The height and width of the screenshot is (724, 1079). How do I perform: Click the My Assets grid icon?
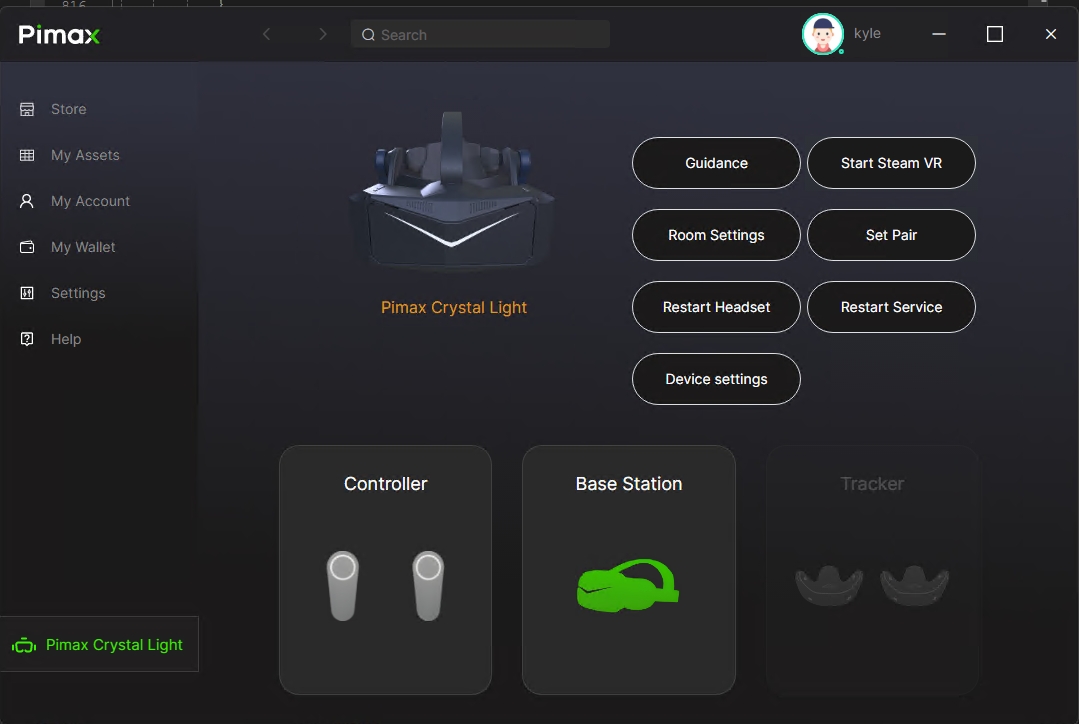[27, 155]
